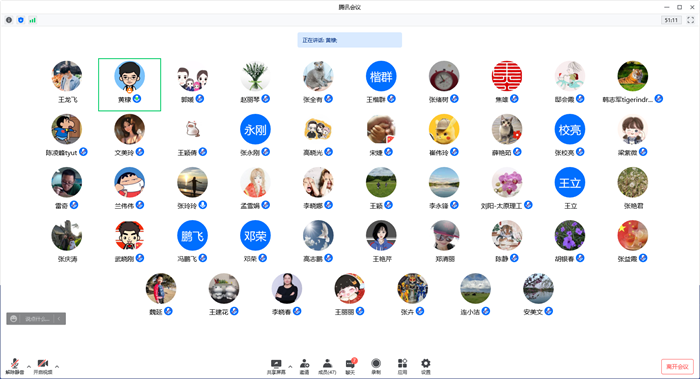Open the Share Screen (共享屏幕) tool
700x379 pixels.
pos(276,367)
